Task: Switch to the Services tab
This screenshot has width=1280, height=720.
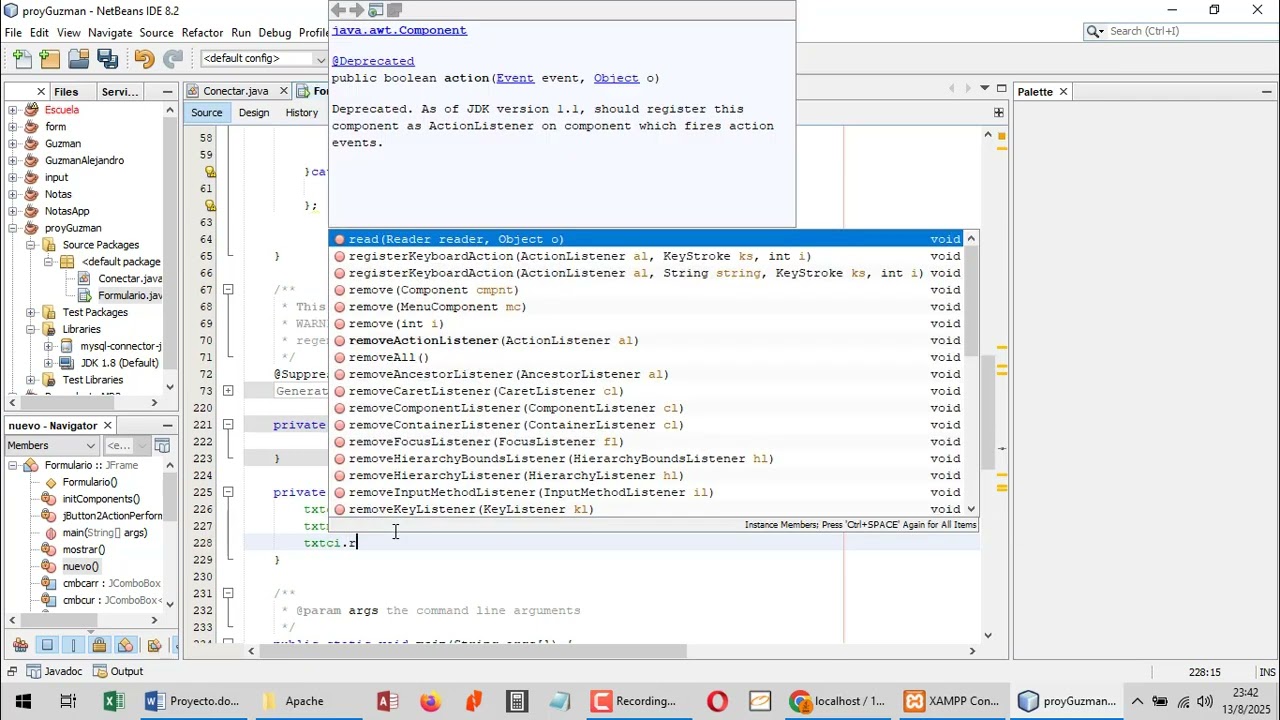Action: (121, 92)
